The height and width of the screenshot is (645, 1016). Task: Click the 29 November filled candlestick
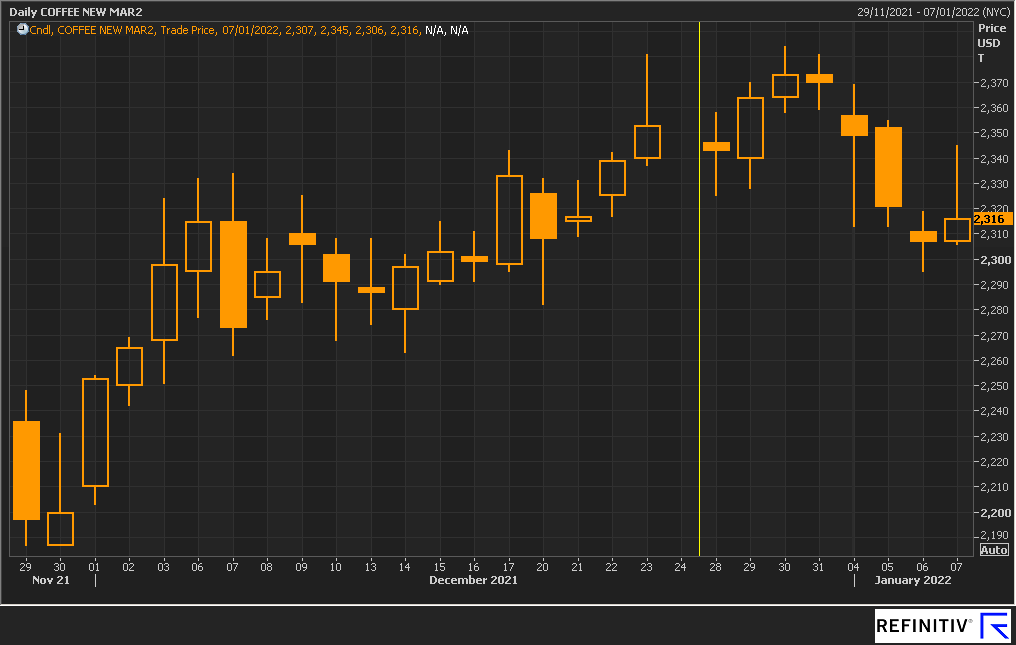(26, 470)
